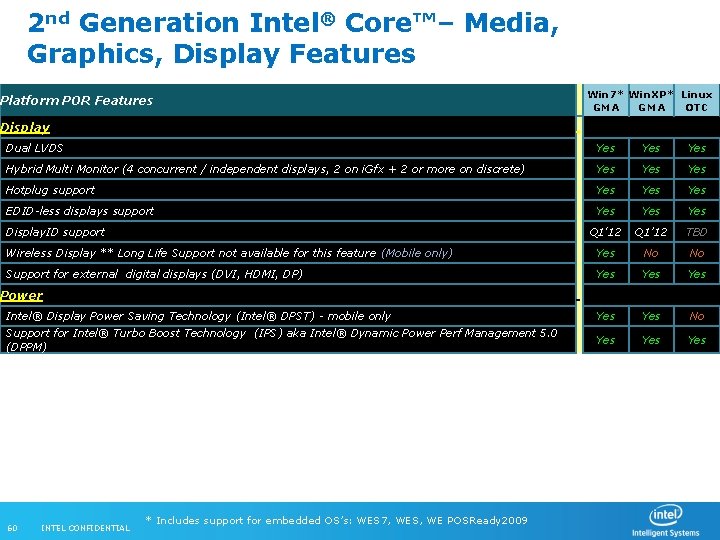This screenshot has width=720, height=540.
Task: Click the "TBD" cell in the Linux column
Action: pyautogui.click(x=697, y=232)
